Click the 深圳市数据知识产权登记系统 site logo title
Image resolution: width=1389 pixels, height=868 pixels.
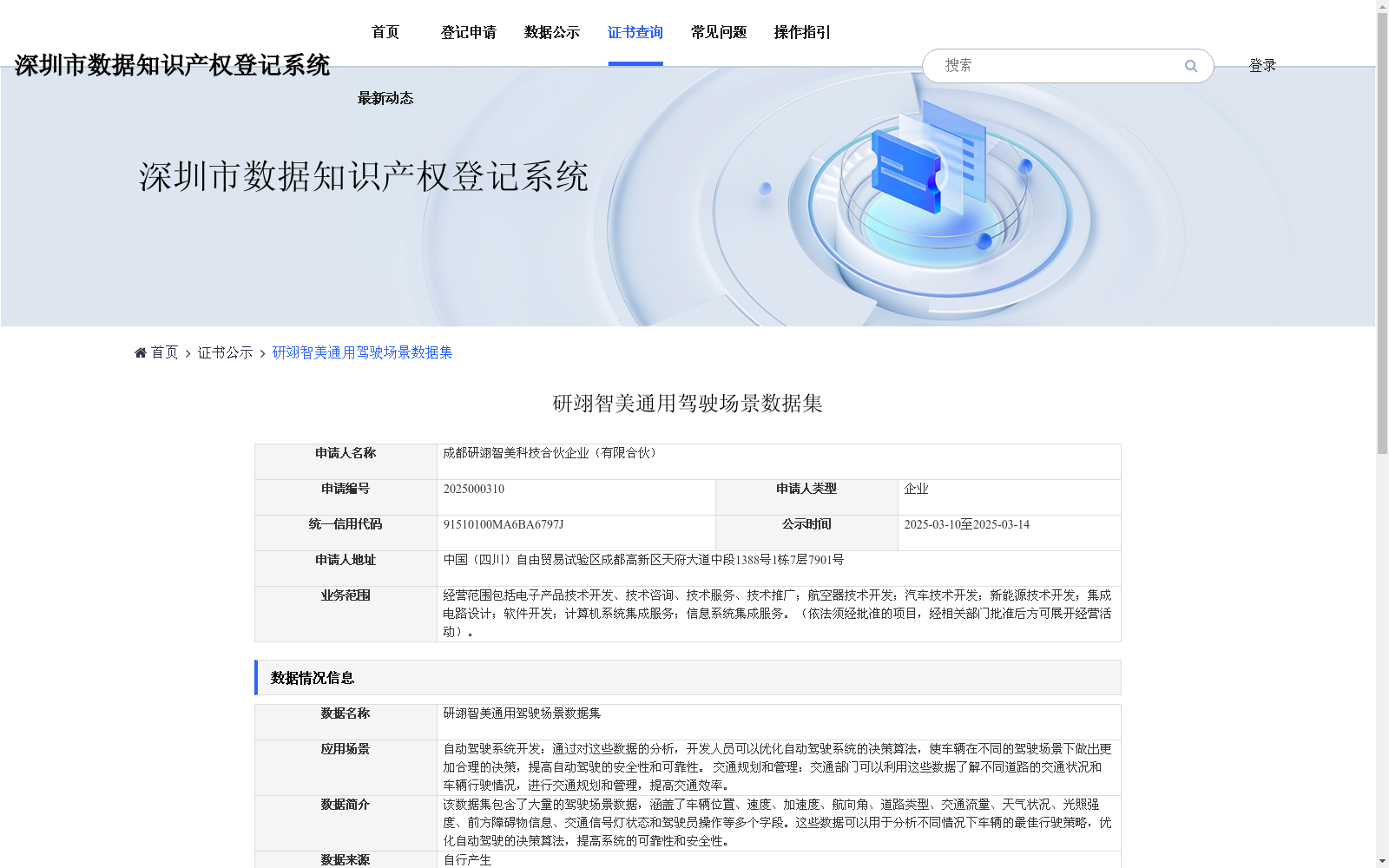[x=172, y=65]
